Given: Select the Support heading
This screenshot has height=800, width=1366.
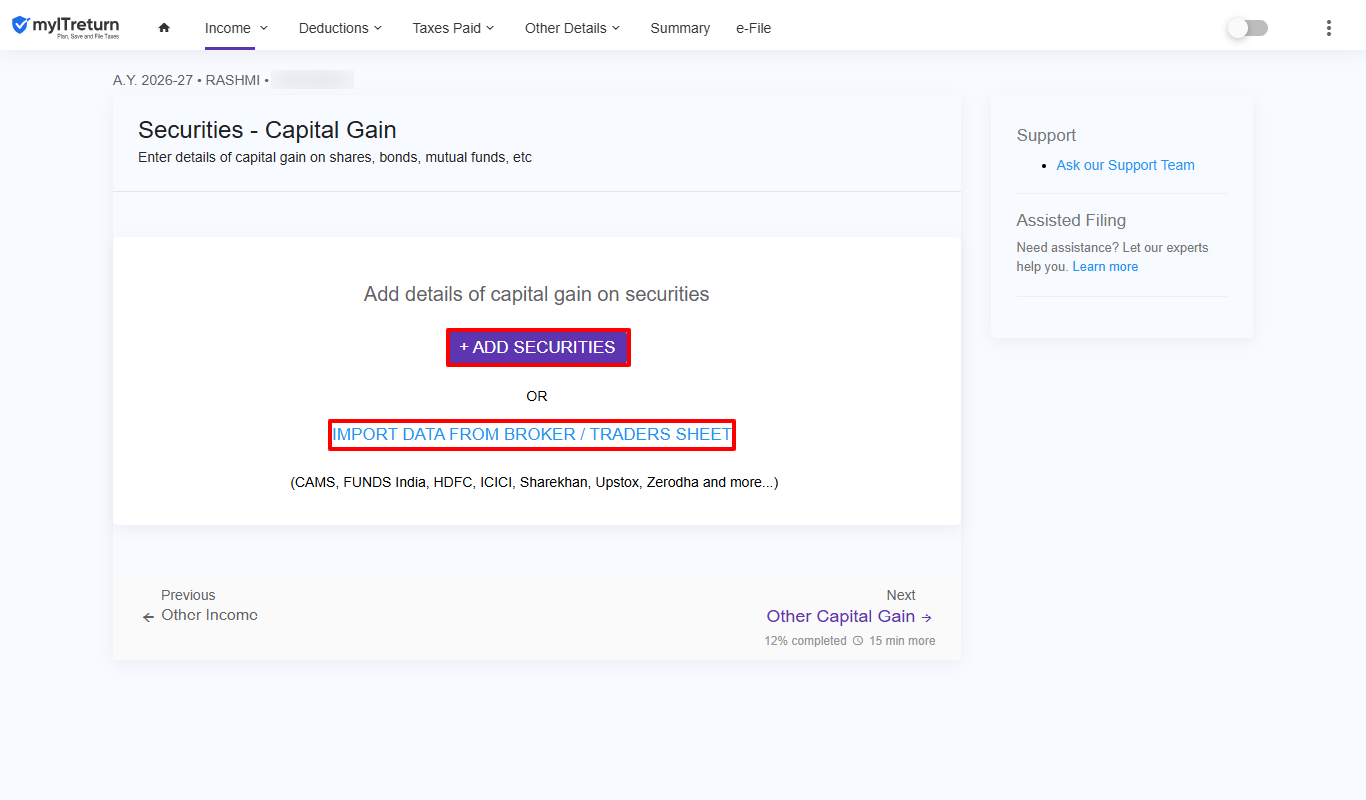Looking at the screenshot, I should tap(1046, 135).
